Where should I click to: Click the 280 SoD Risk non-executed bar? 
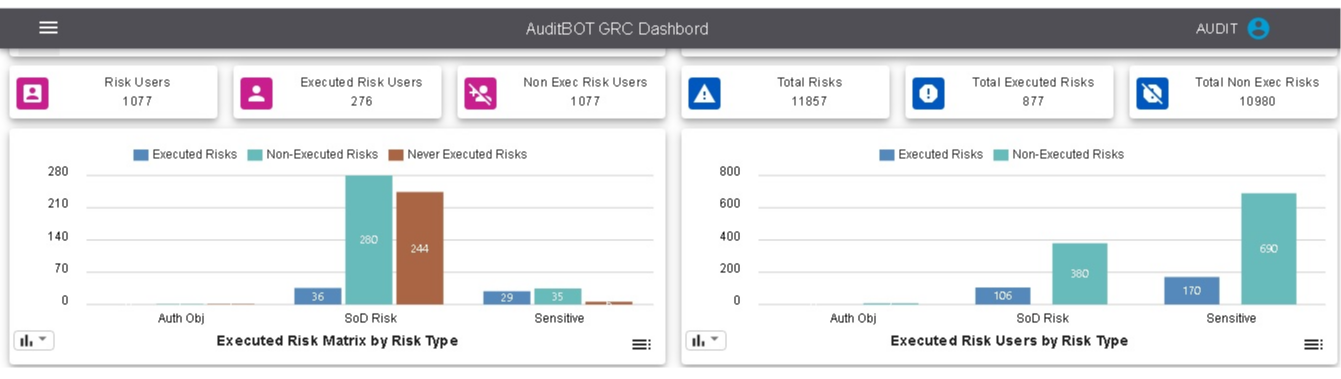point(369,240)
